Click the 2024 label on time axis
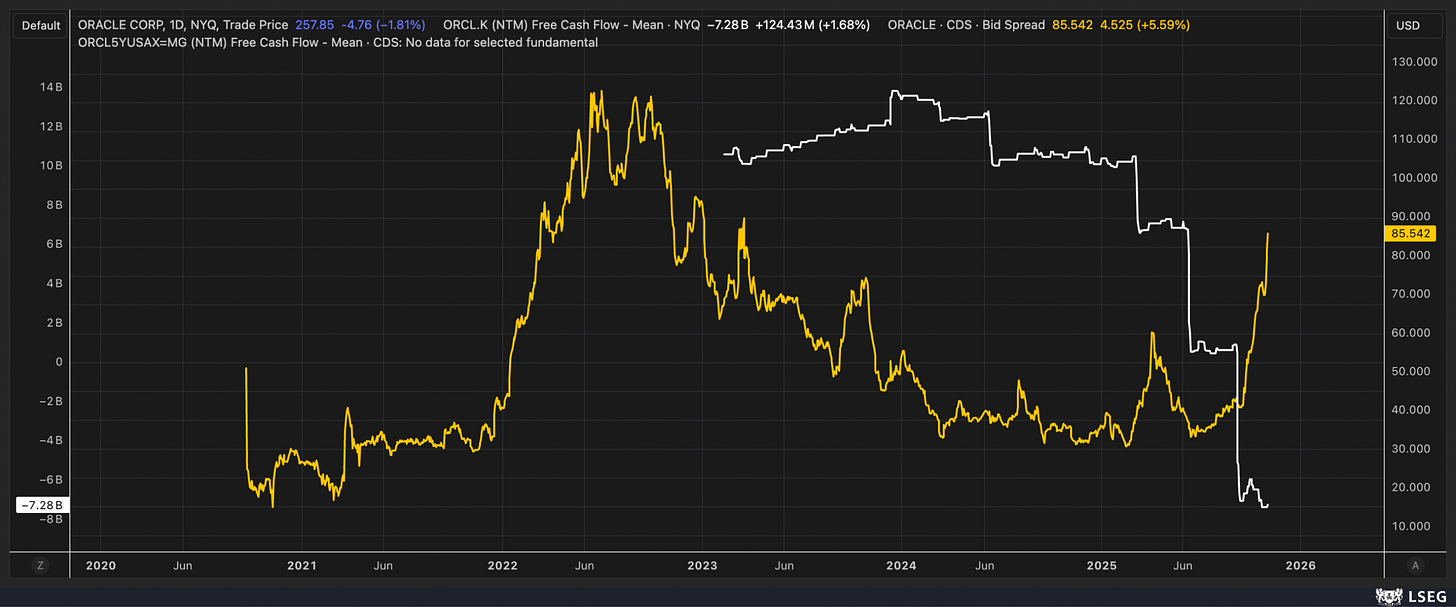The image size is (1456, 607). [x=902, y=565]
